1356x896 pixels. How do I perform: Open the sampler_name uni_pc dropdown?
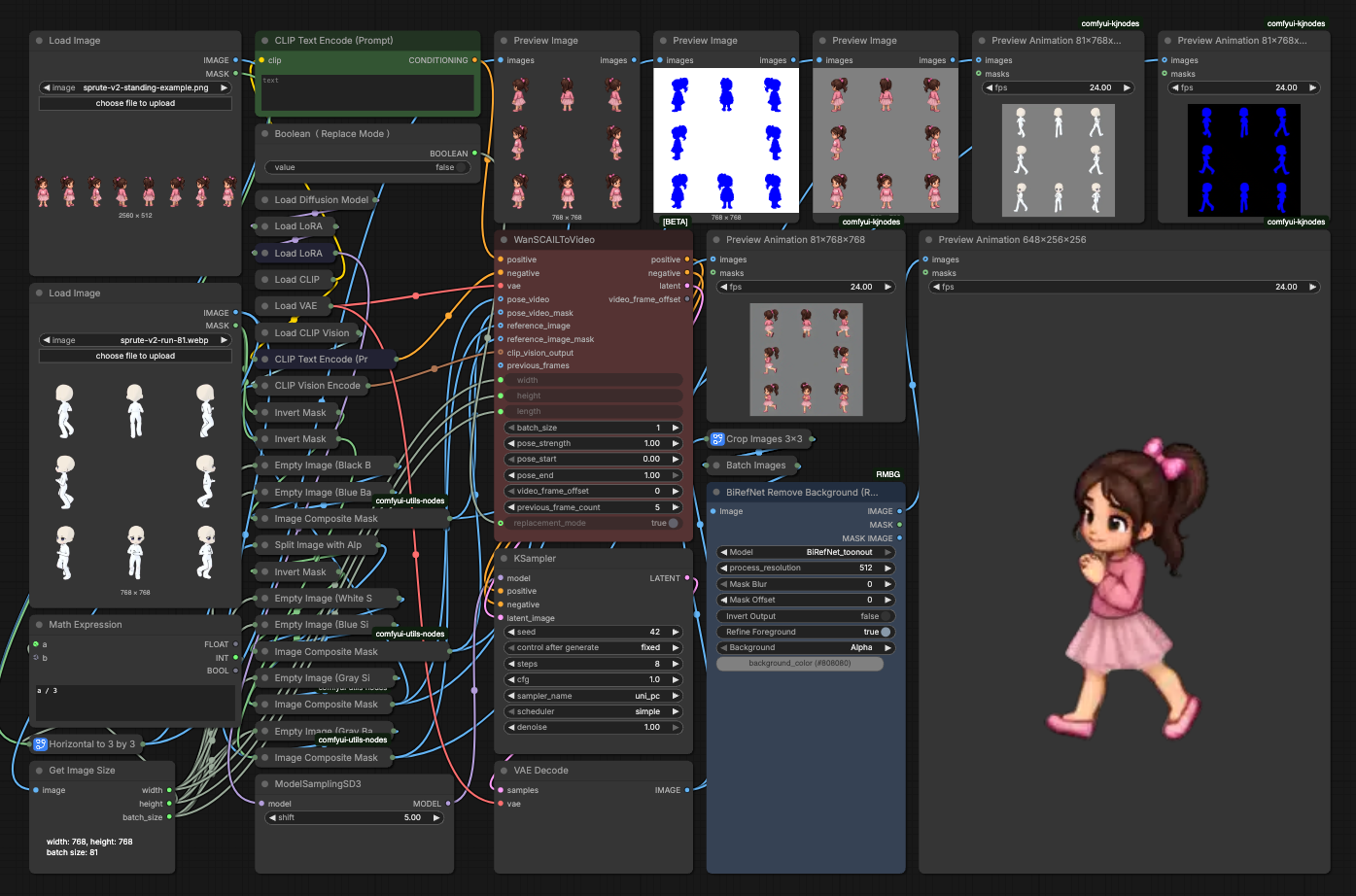593,696
